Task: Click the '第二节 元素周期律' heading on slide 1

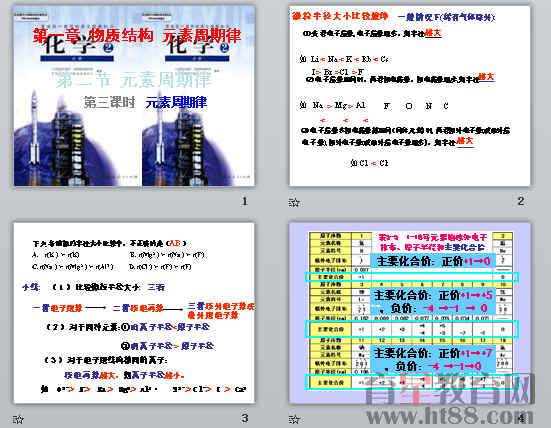Action: tap(134, 80)
